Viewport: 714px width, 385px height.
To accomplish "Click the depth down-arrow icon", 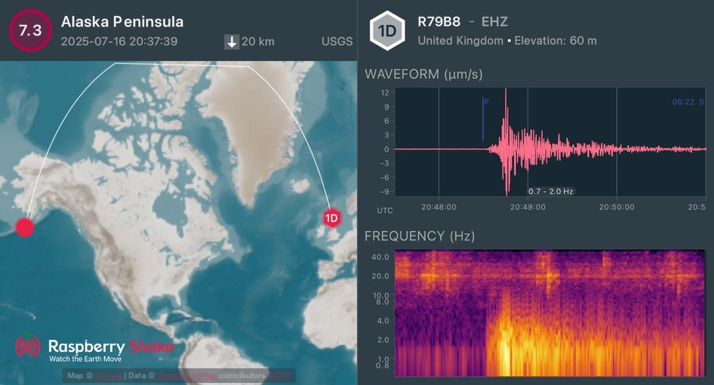I will tap(232, 42).
